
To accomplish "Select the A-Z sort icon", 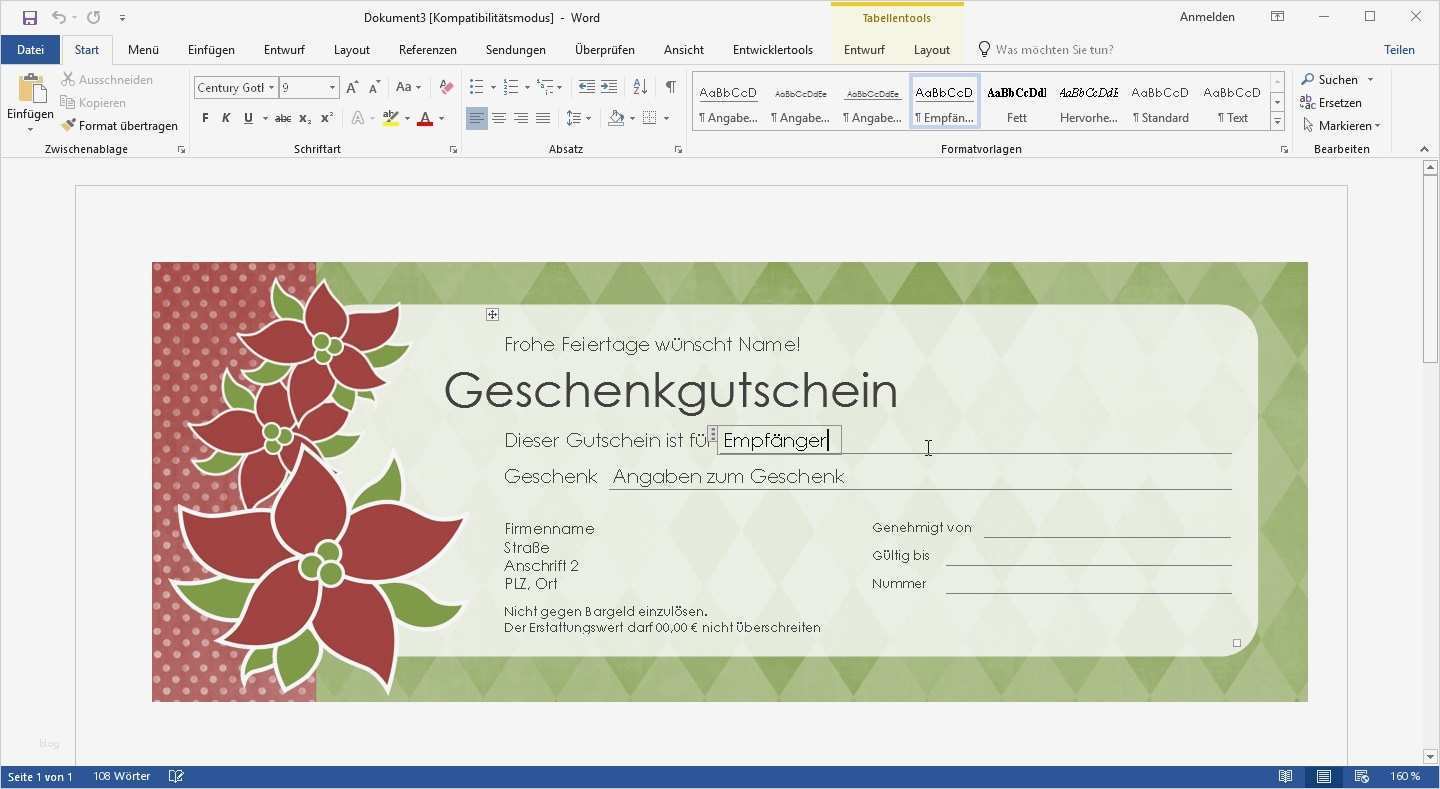I will click(x=639, y=87).
